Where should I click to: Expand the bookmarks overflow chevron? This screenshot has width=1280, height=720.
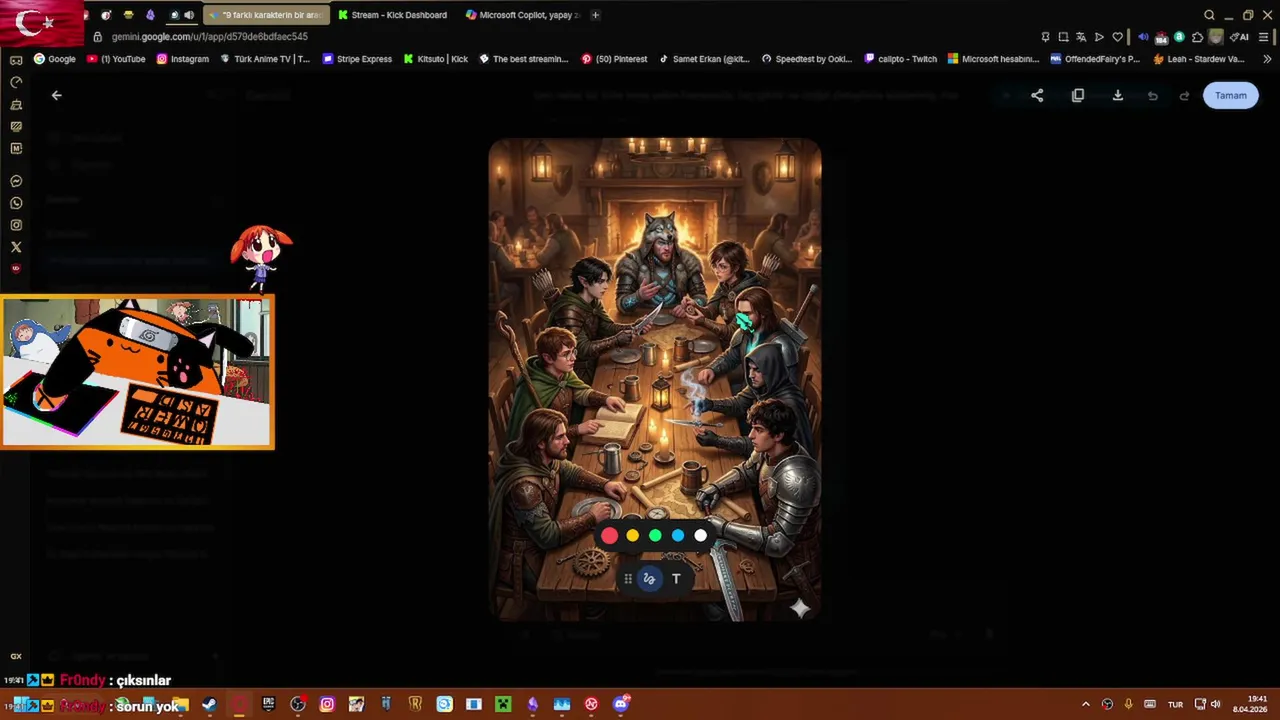pos(1265,59)
